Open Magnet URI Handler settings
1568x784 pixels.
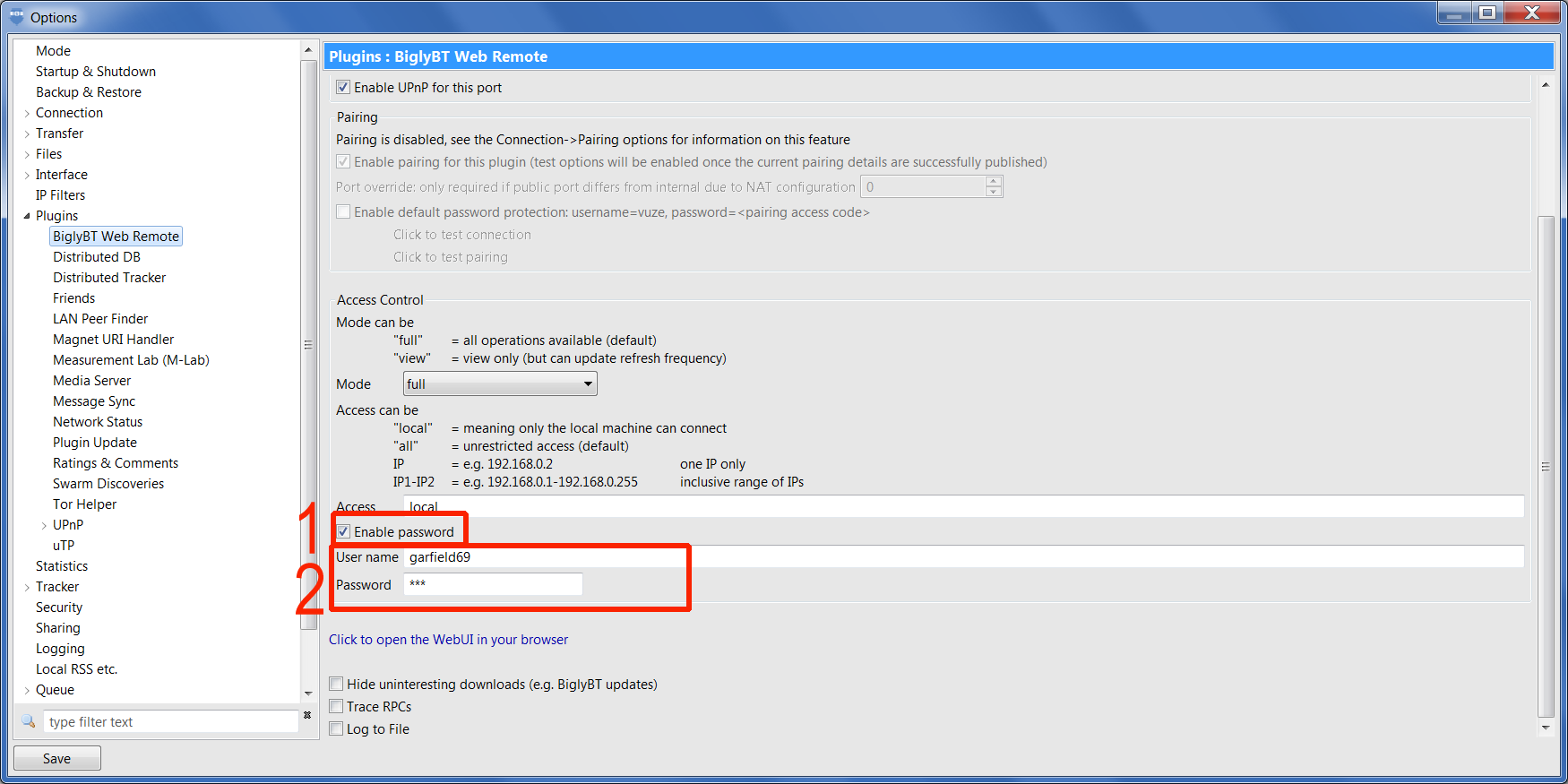tap(113, 340)
